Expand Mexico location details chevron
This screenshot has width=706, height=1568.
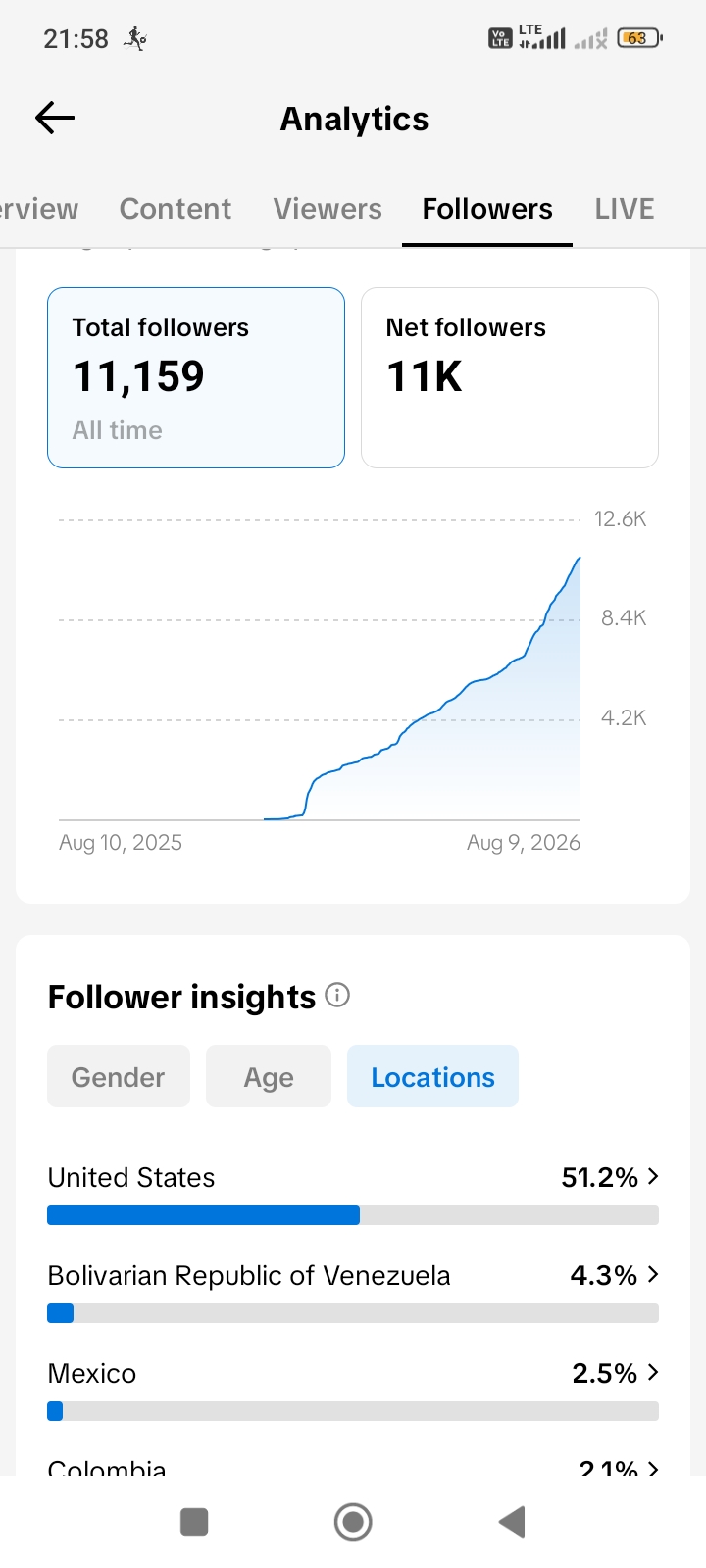pos(653,1372)
